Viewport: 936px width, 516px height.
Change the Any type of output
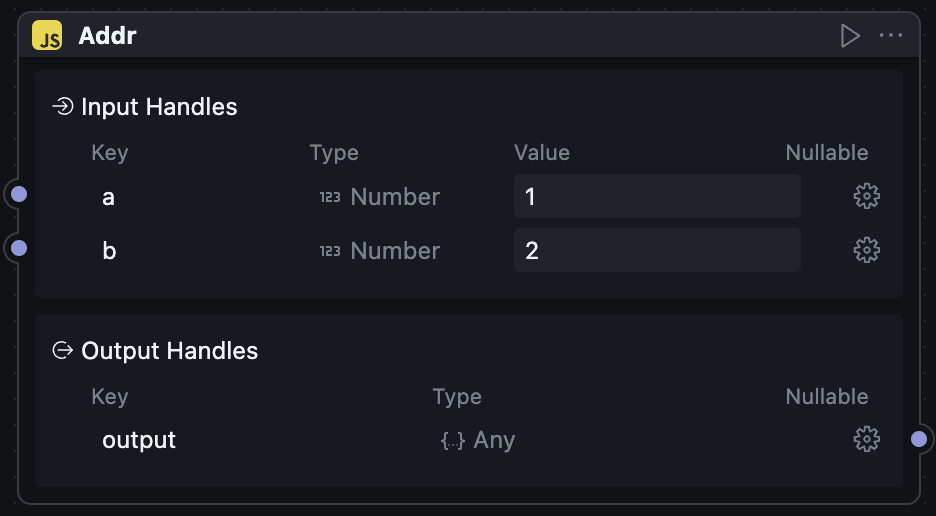point(478,440)
